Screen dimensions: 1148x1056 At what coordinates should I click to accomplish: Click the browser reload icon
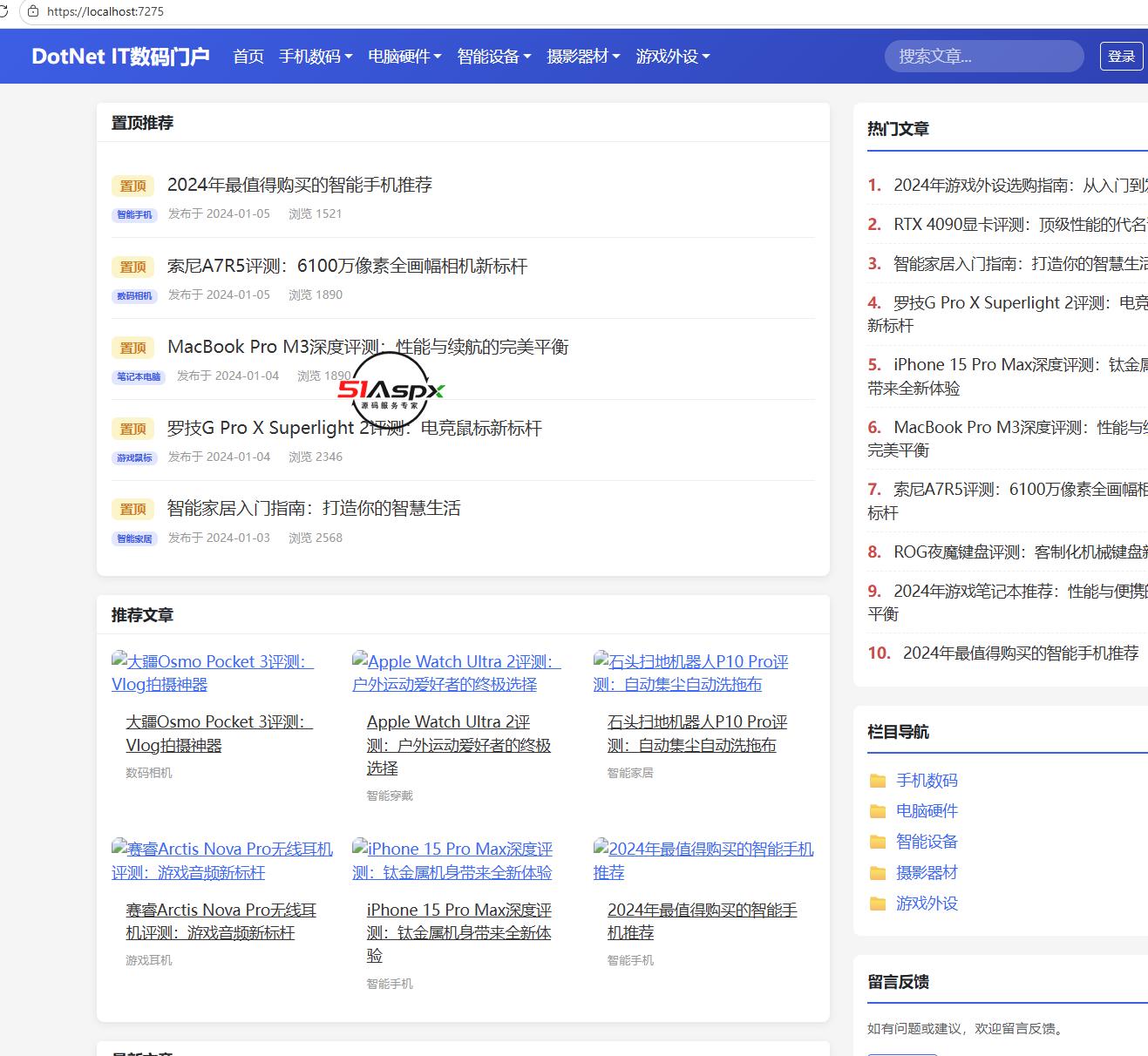pyautogui.click(x=3, y=11)
